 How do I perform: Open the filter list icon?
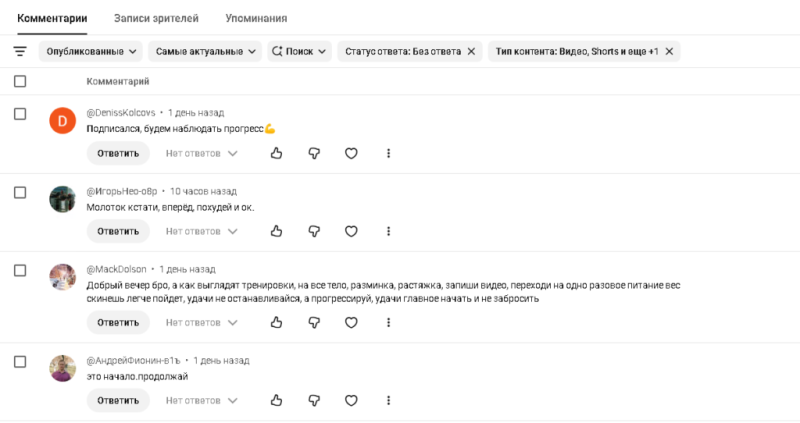[x=20, y=52]
